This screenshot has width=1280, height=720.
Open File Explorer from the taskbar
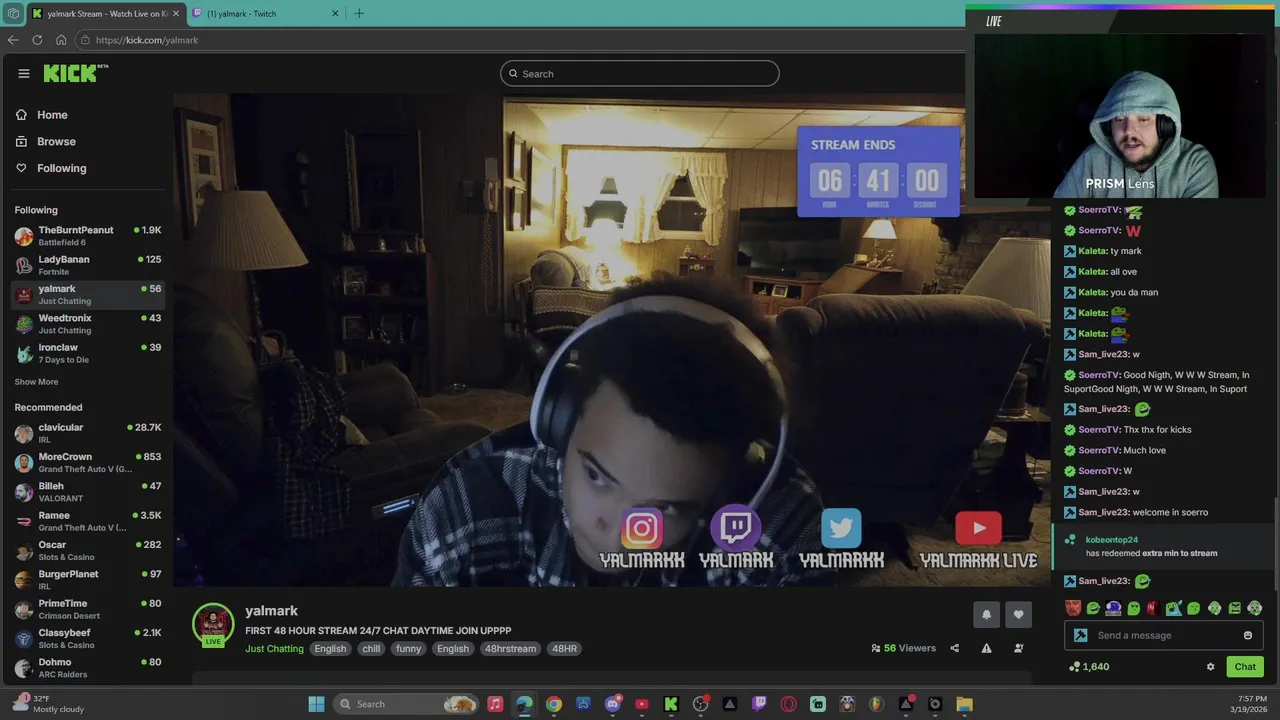tap(964, 704)
